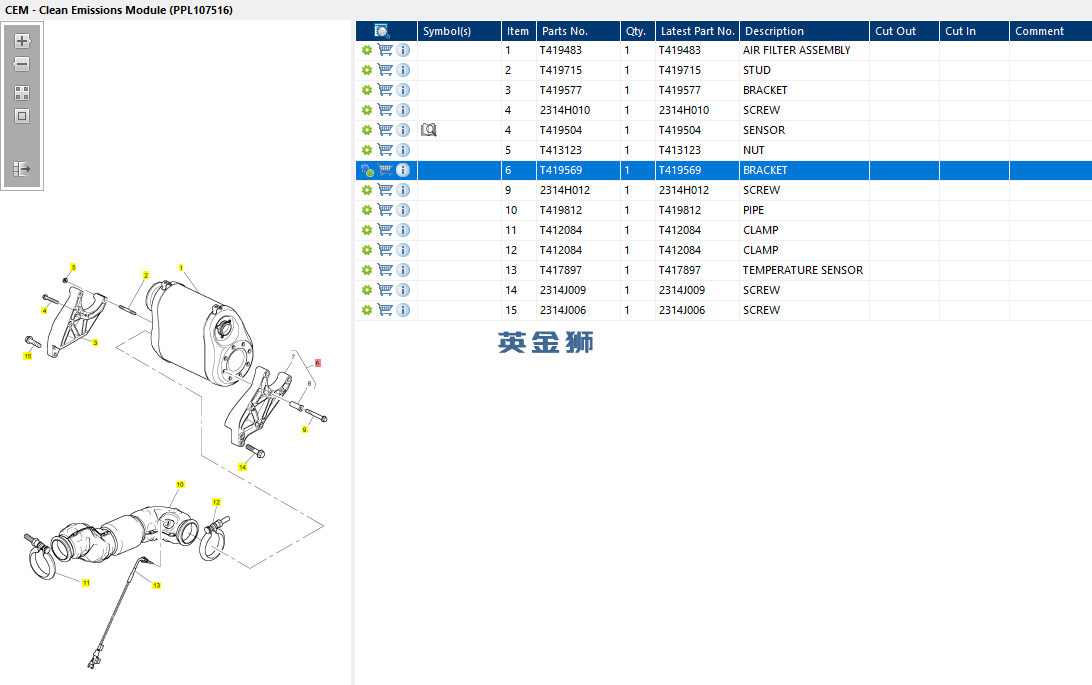Show info for item 12 CLAMP

point(403,250)
